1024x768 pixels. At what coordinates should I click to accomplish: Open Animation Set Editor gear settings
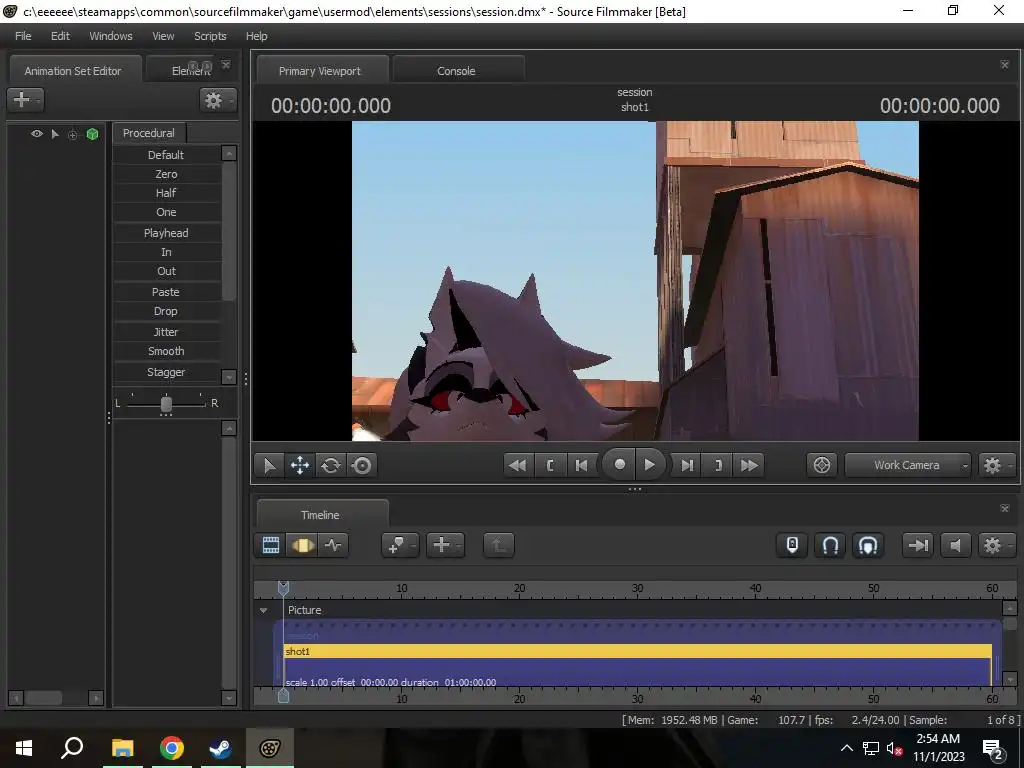point(217,99)
